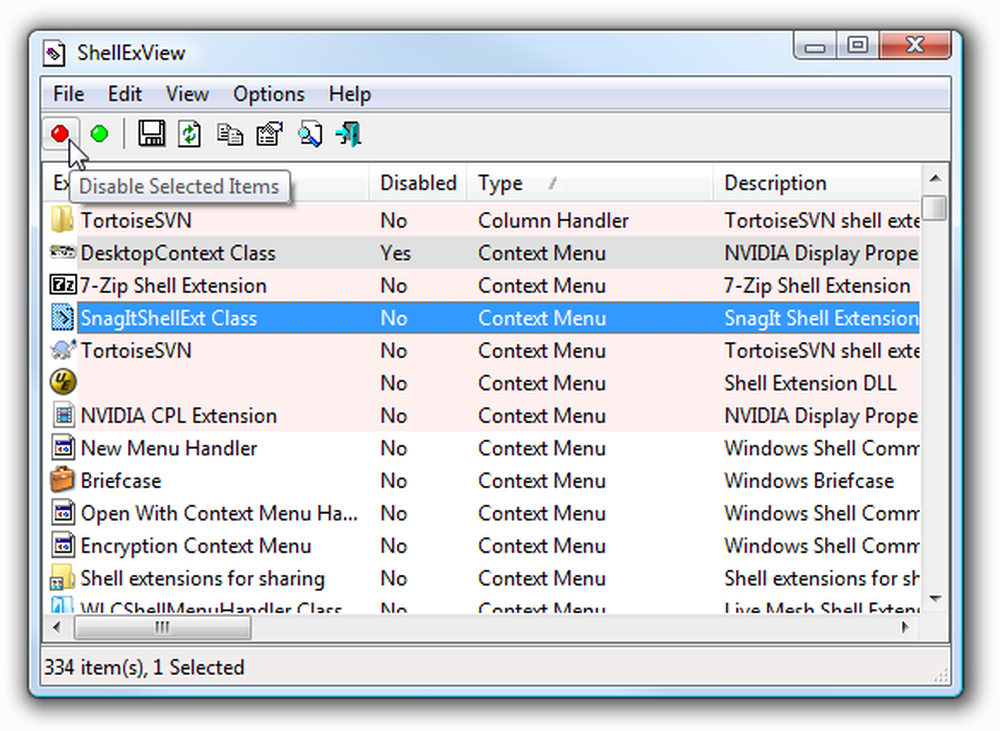The height and width of the screenshot is (731, 1000).
Task: Click the horizontal scrollbar right arrow
Action: [904, 628]
